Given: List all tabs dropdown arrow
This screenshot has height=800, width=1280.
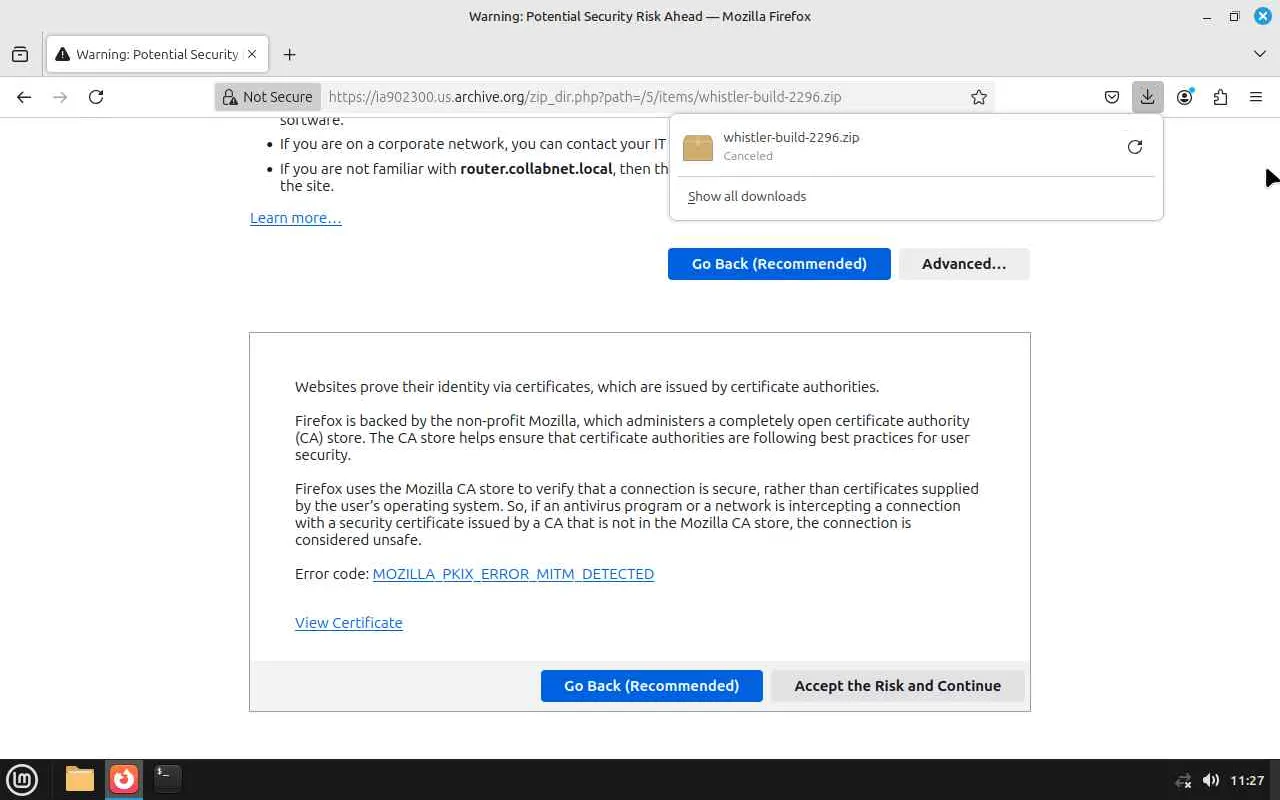Looking at the screenshot, I should point(1259,54).
